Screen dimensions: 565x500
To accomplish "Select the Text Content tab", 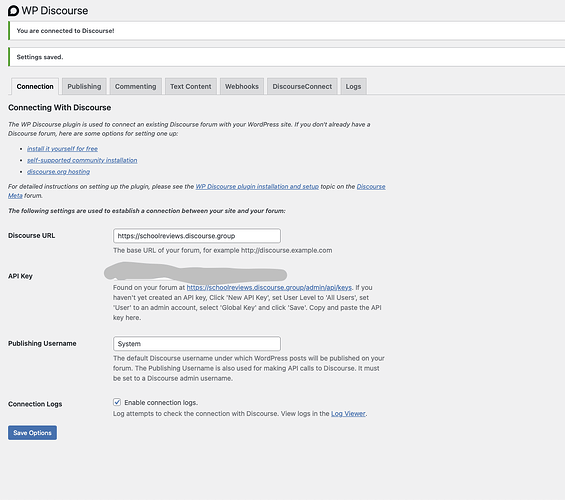I will pos(191,86).
